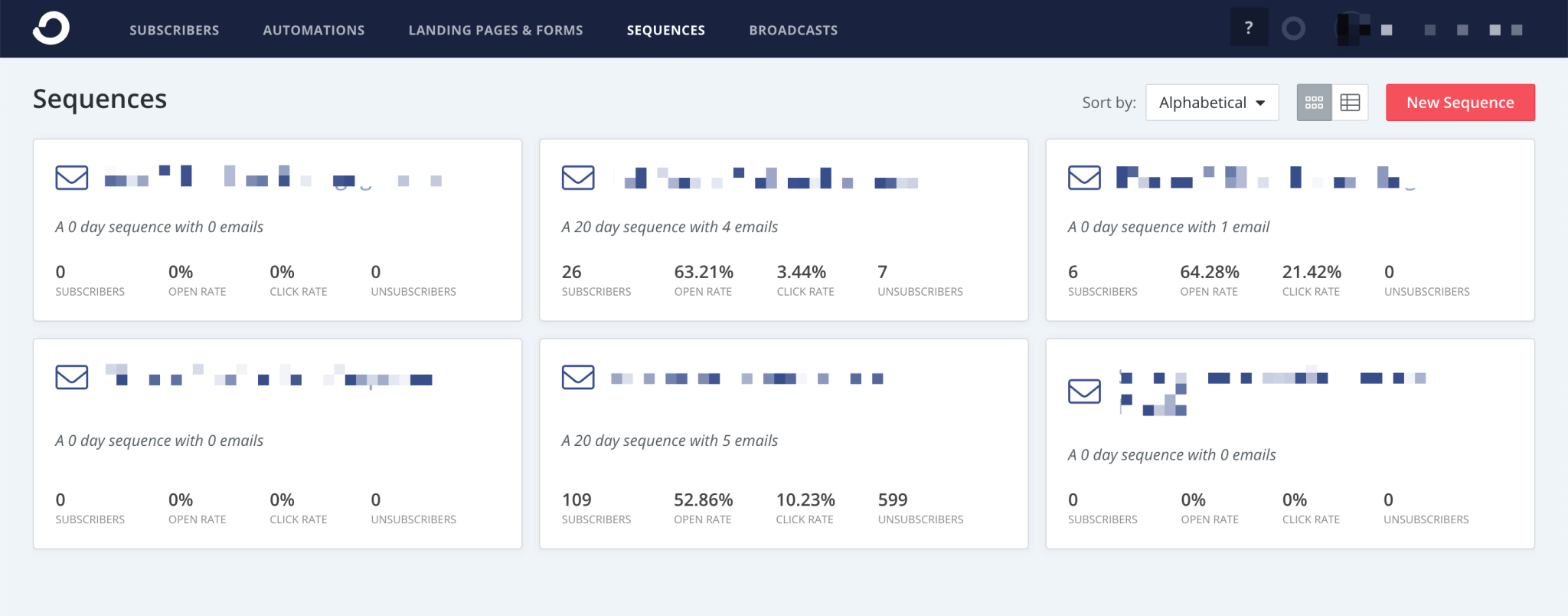Click the Sequences page heading
The width and height of the screenshot is (1568, 616).
click(x=100, y=100)
